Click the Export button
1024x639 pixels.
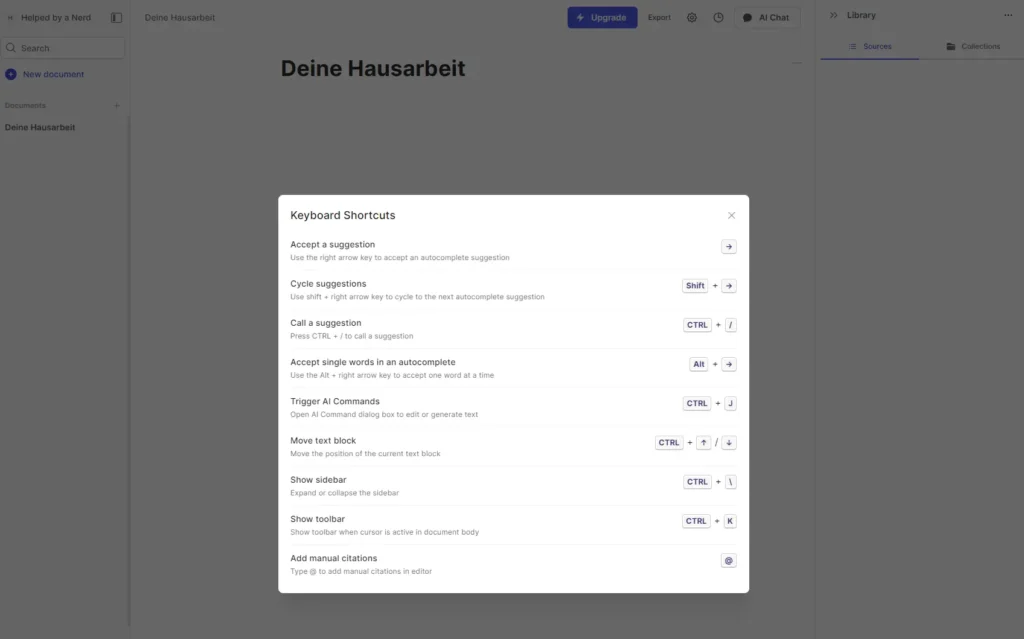(x=659, y=18)
